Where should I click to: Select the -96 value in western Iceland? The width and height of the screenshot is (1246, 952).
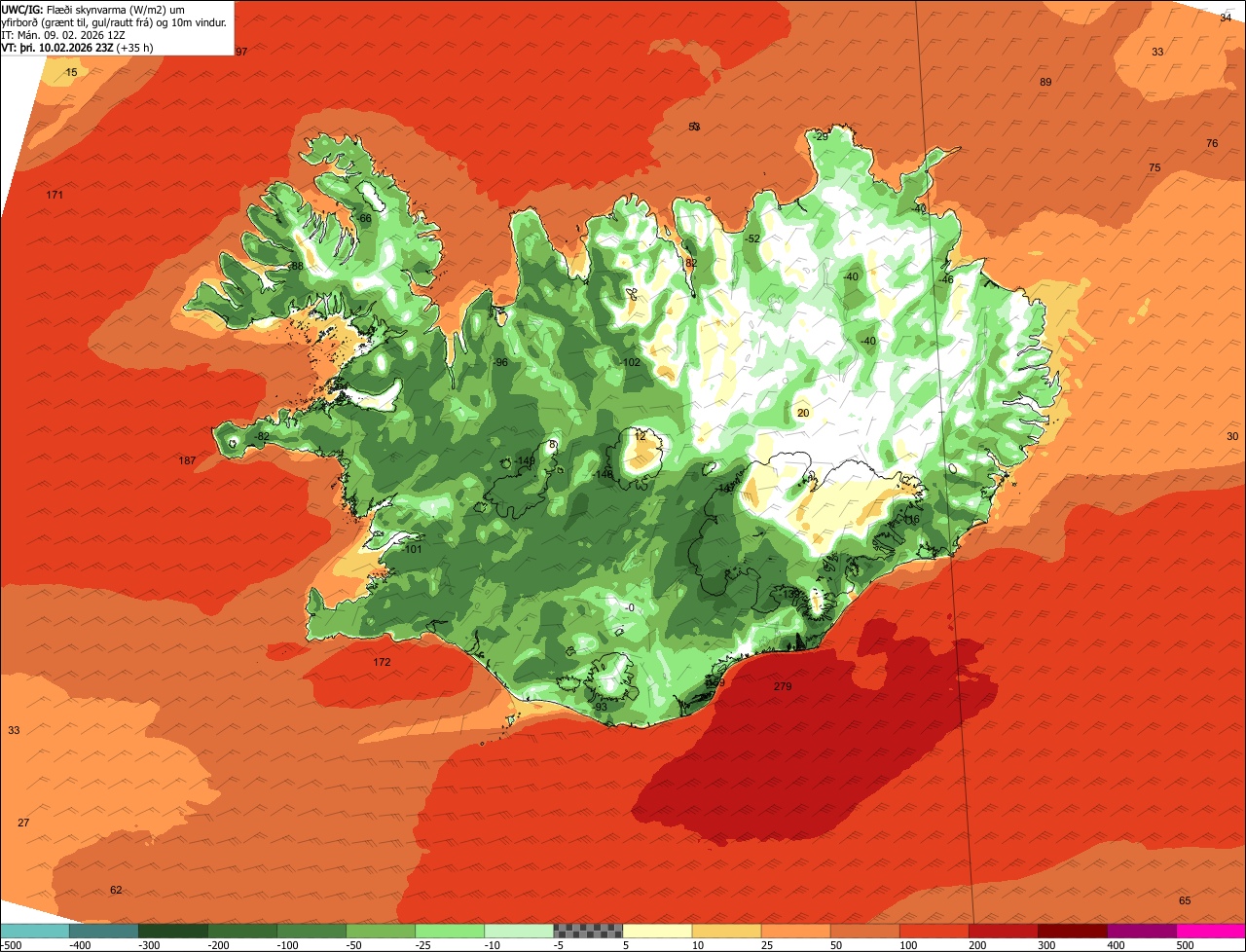pyautogui.click(x=500, y=362)
